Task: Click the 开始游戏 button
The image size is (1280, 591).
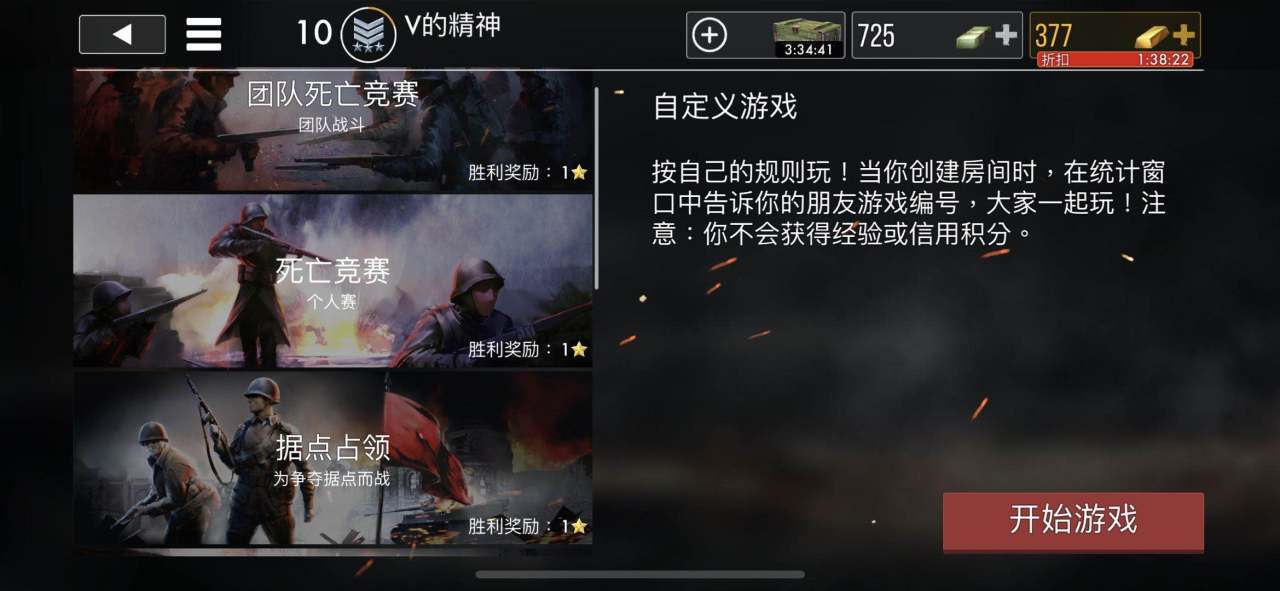Action: point(1073,521)
